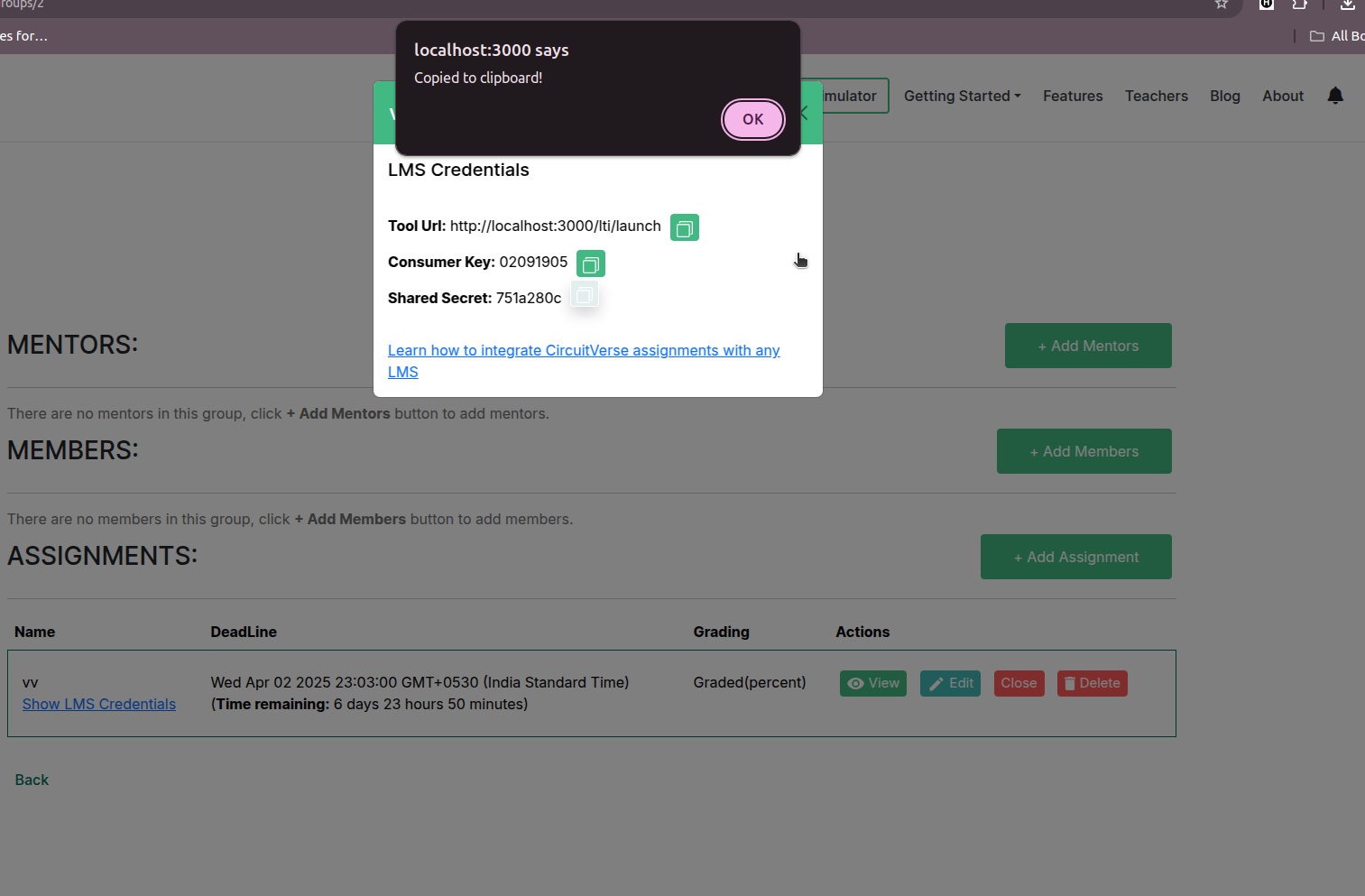Copy the Tool Url to clipboard

click(684, 227)
